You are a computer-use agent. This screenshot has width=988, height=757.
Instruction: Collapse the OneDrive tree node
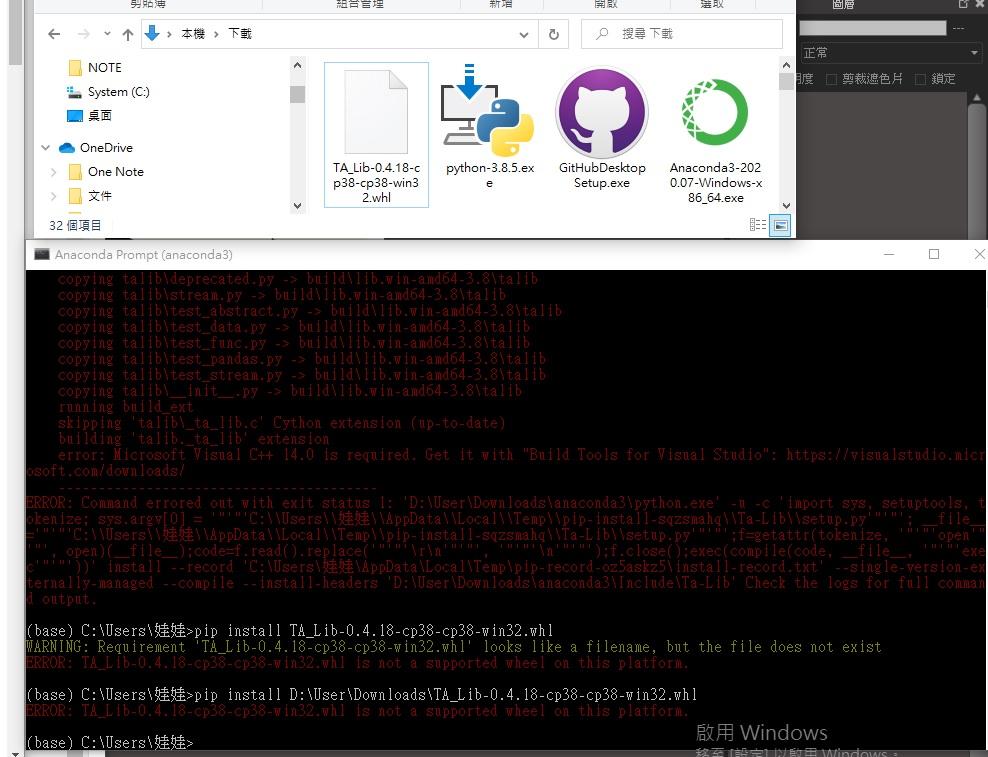tap(45, 147)
